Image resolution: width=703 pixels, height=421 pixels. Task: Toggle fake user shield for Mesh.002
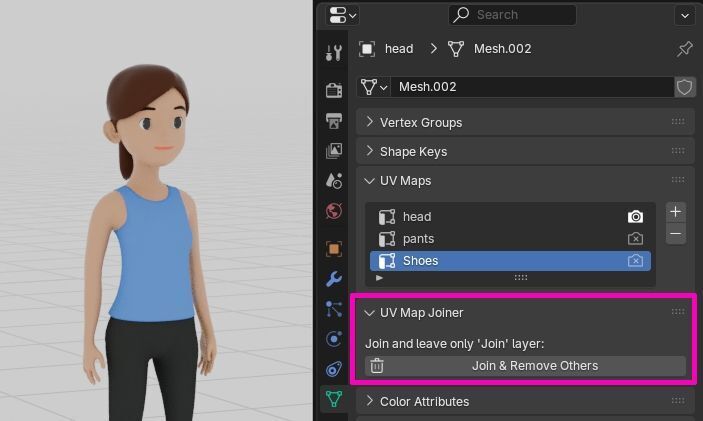coord(685,87)
